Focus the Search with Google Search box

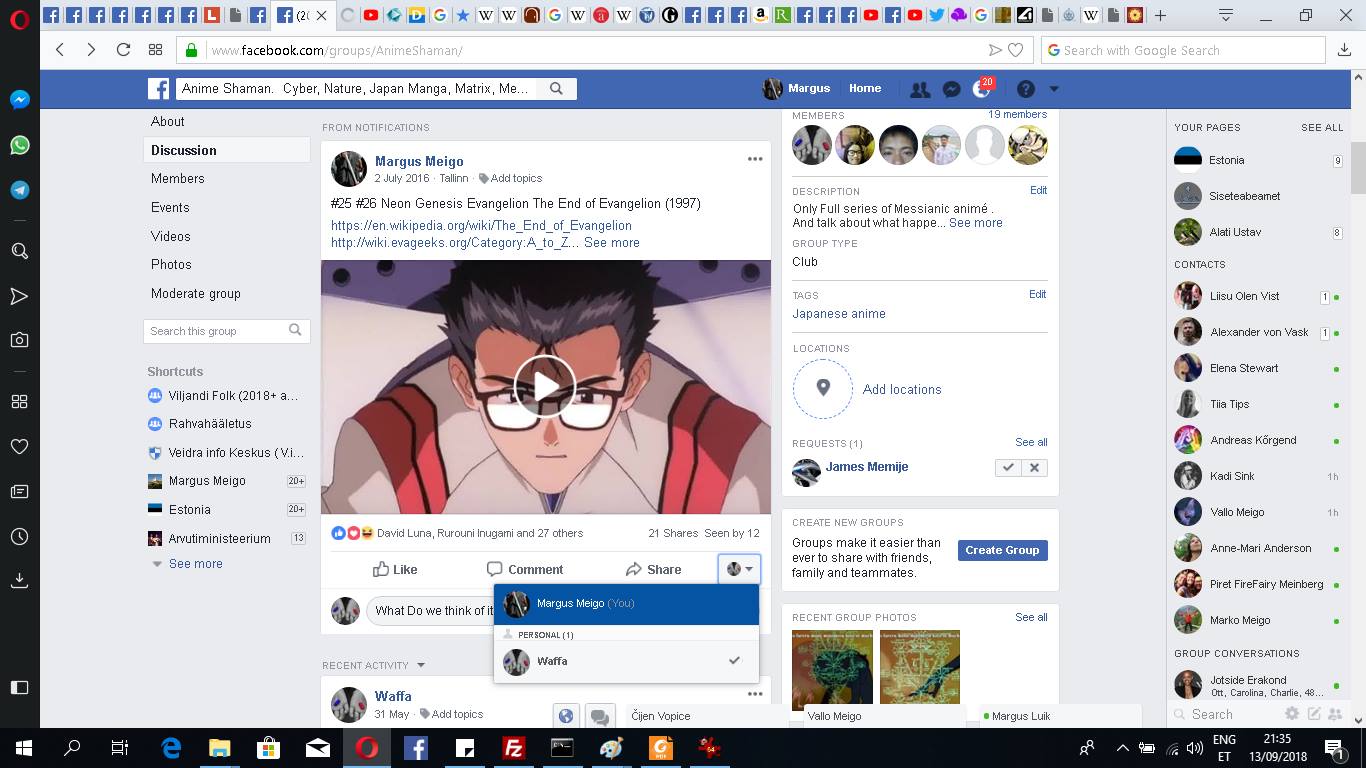[x=1183, y=50]
